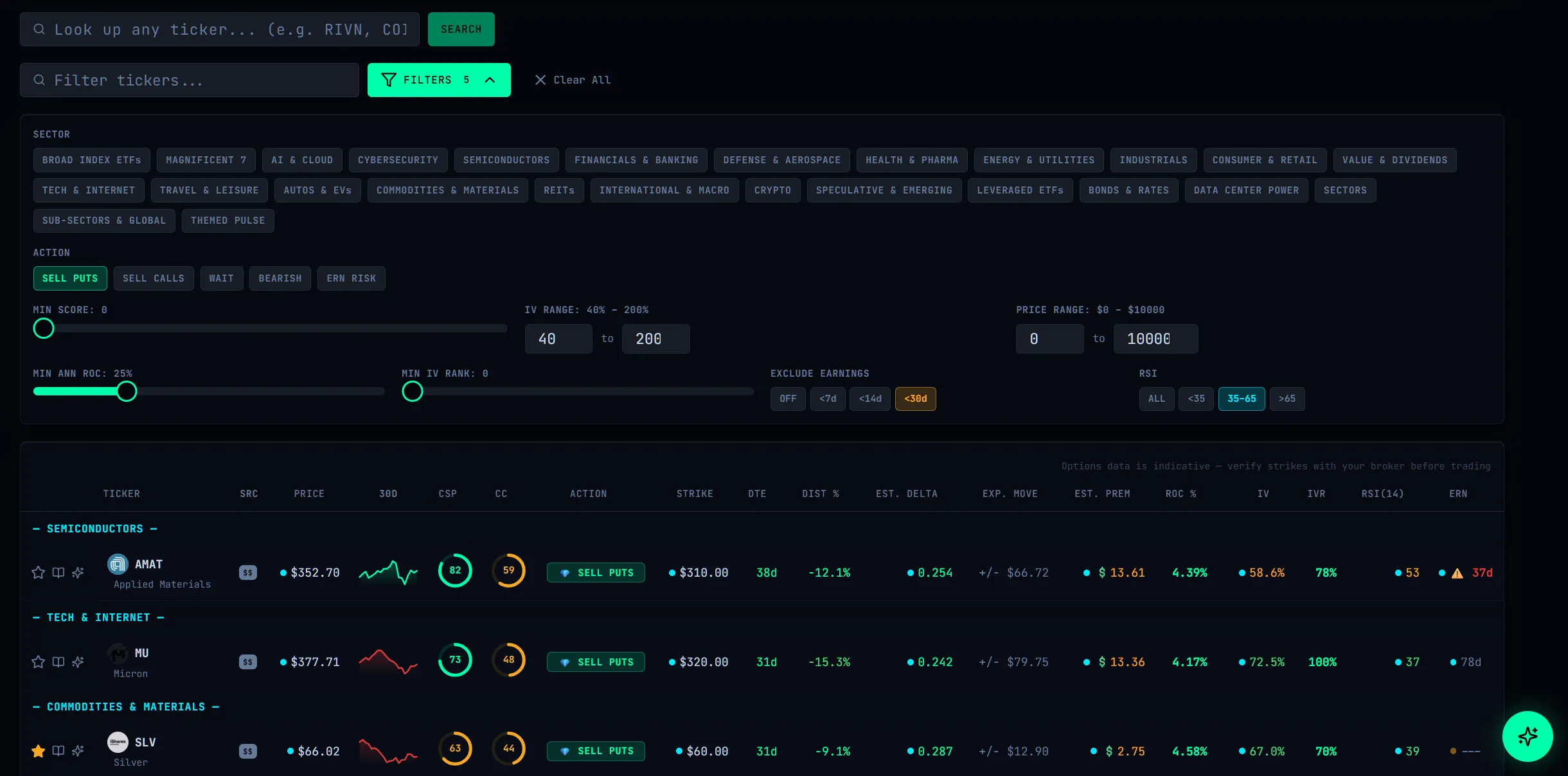Click the Micron logo icon
Viewport: 1568px width, 776px height.
point(118,653)
